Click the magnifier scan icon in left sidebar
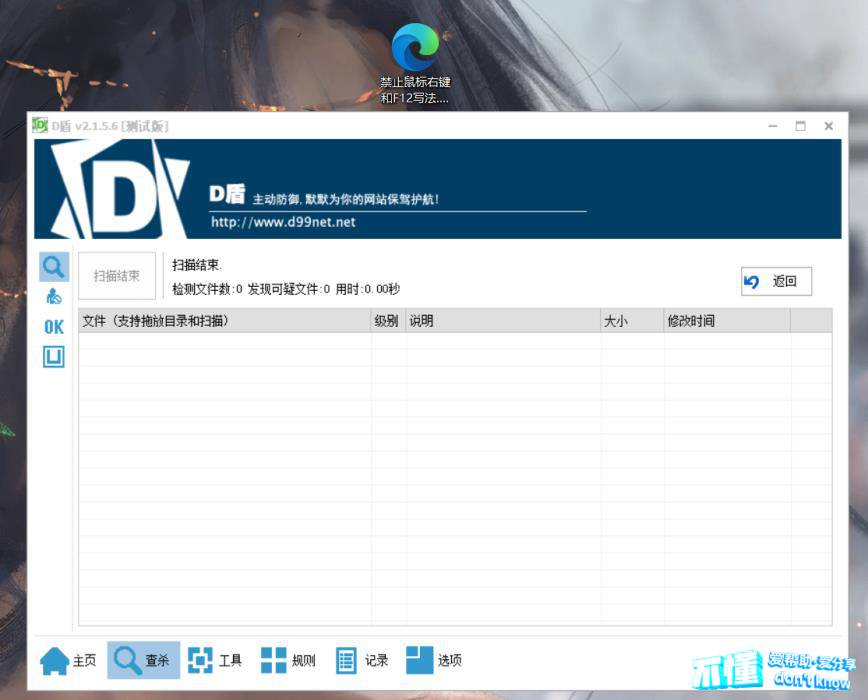 [x=54, y=266]
